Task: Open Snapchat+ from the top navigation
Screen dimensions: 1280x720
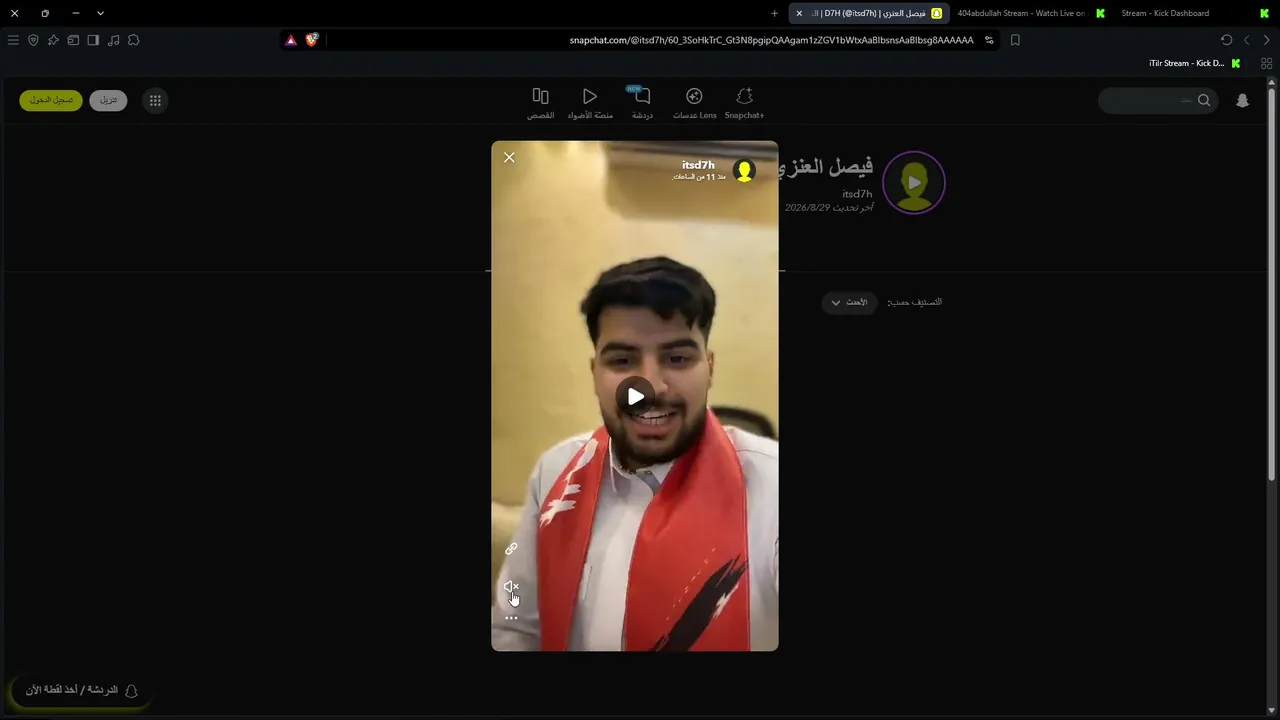Action: click(744, 103)
